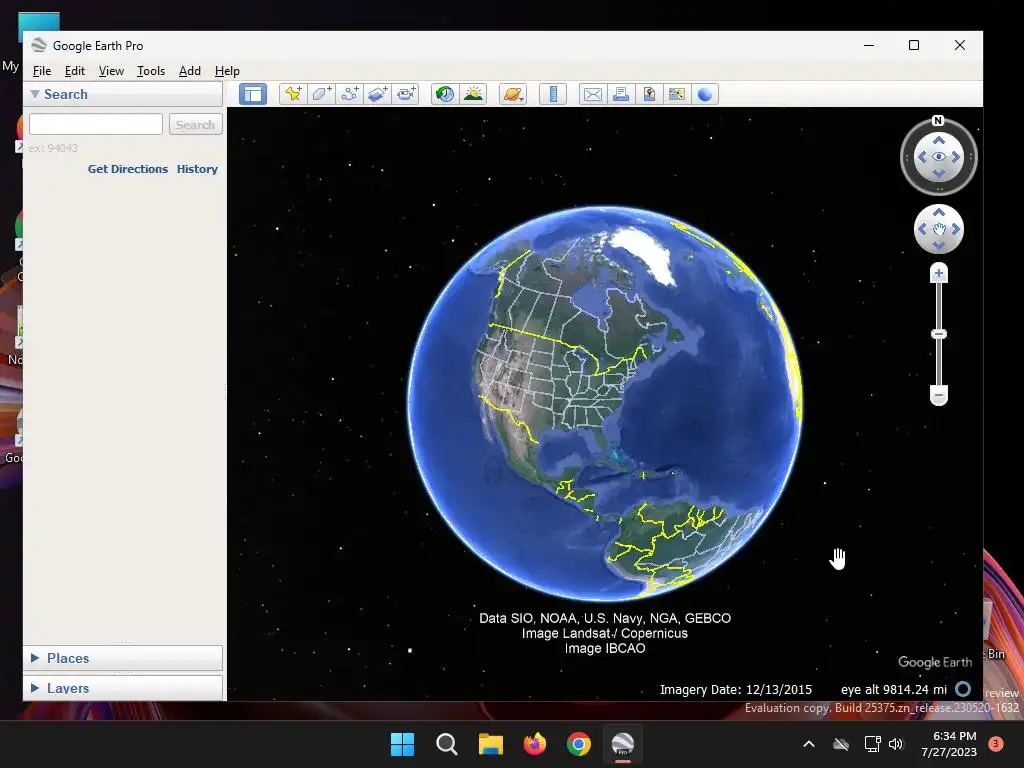Open the Tools menu
This screenshot has height=768, width=1024.
151,71
